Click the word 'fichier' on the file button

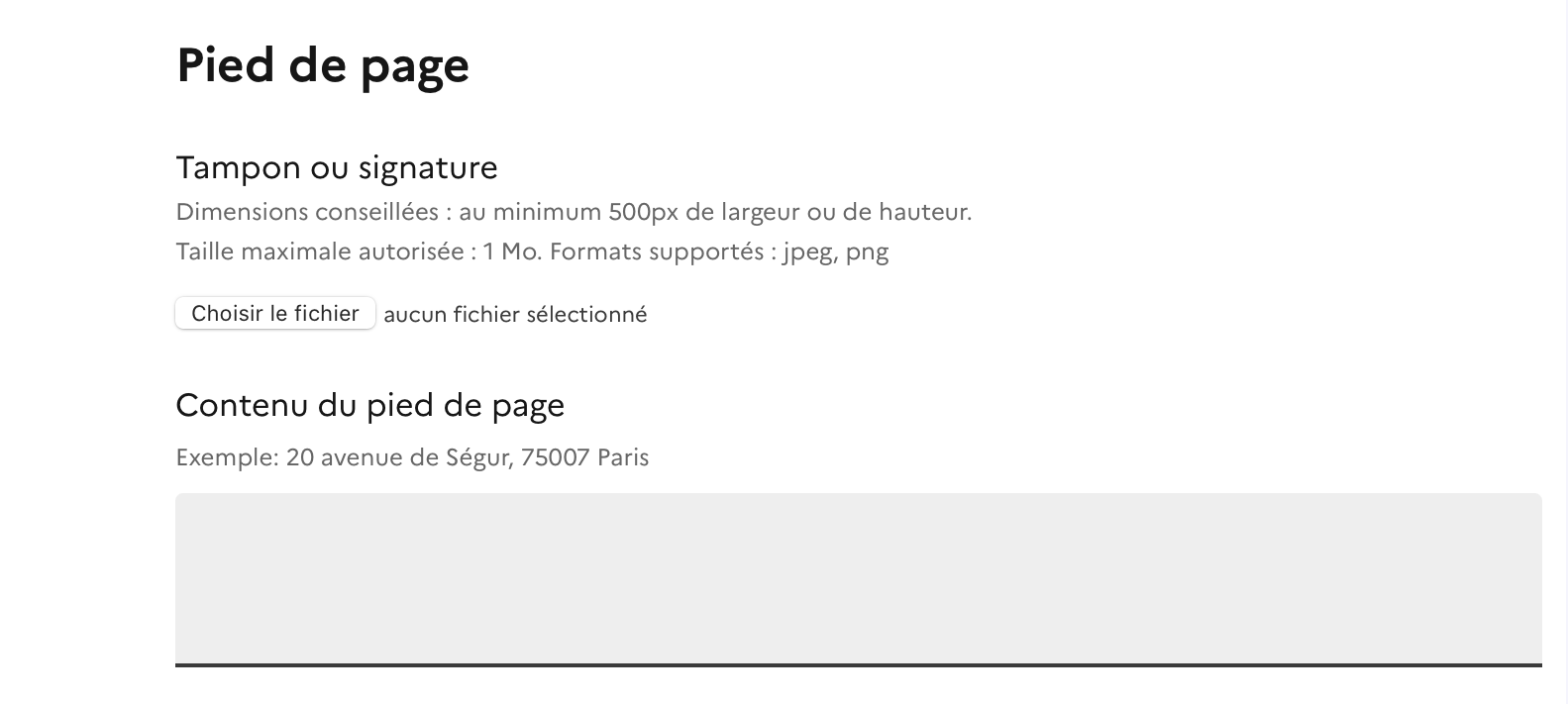coord(327,313)
